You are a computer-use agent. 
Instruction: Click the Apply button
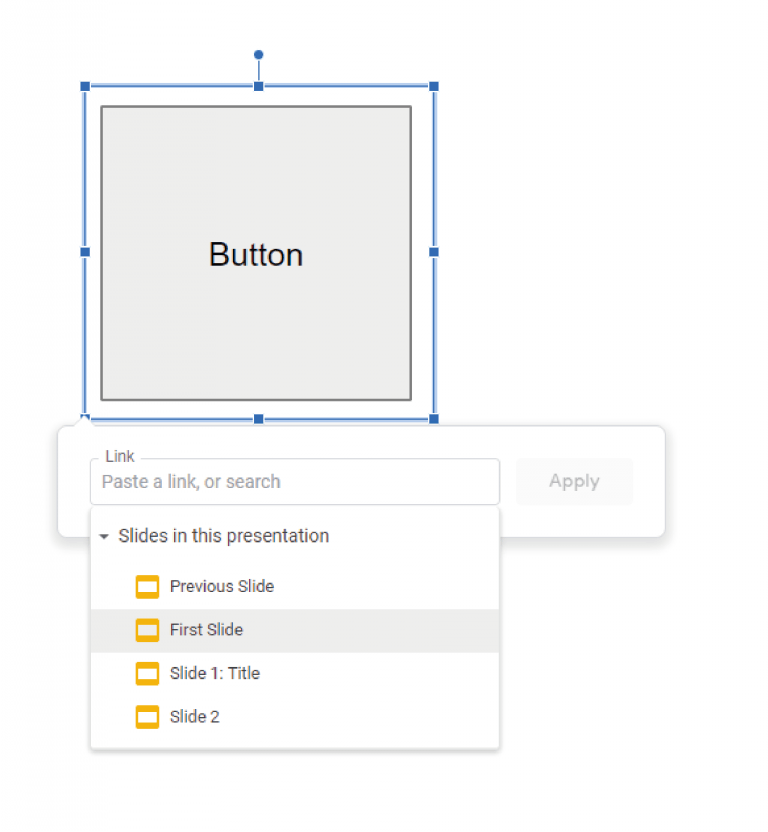tap(574, 481)
